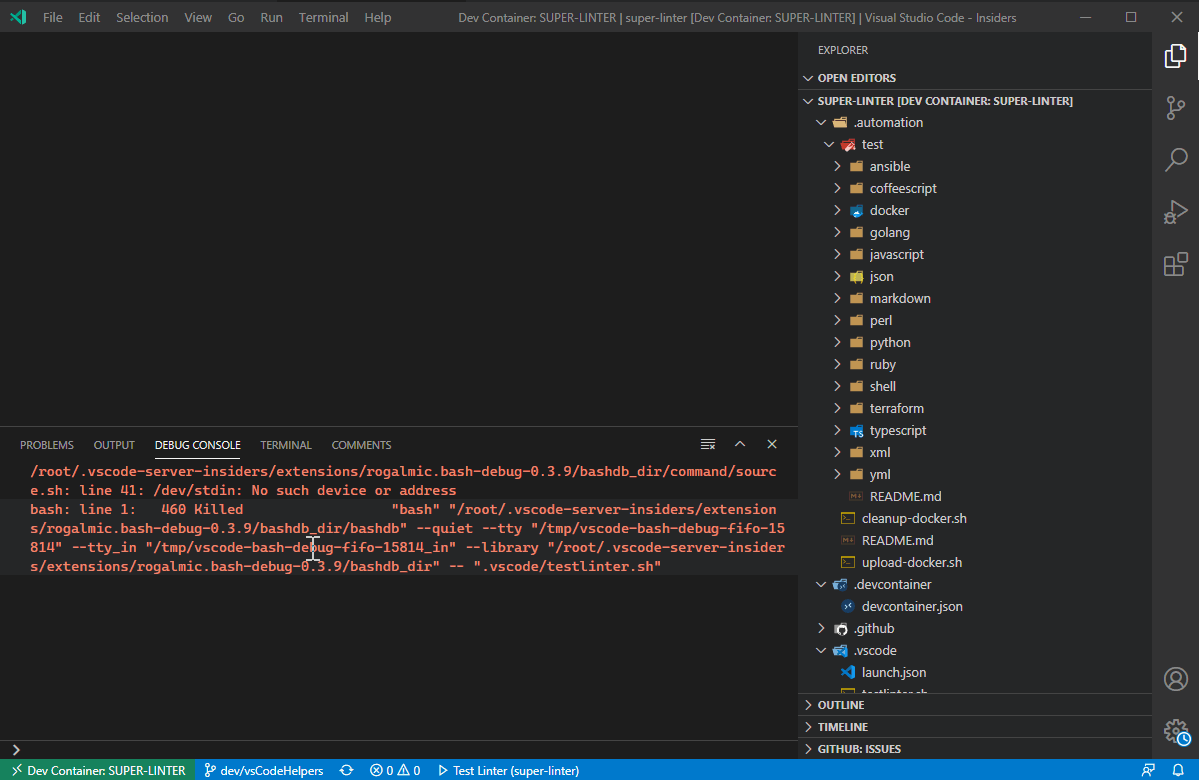Select the DEBUG CONSOLE tab
The width and height of the screenshot is (1199, 780).
point(197,445)
